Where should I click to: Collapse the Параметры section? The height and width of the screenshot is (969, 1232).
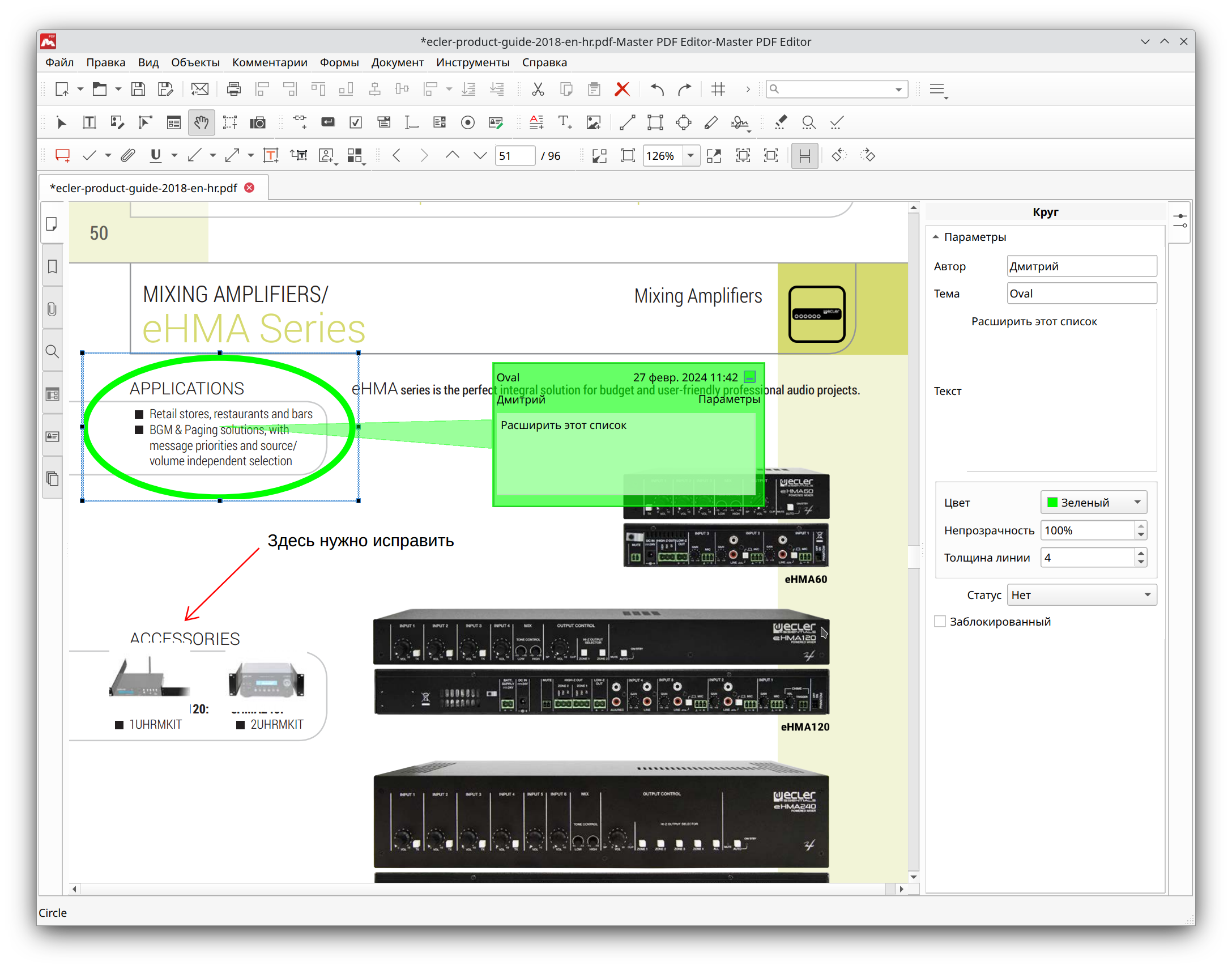(936, 237)
